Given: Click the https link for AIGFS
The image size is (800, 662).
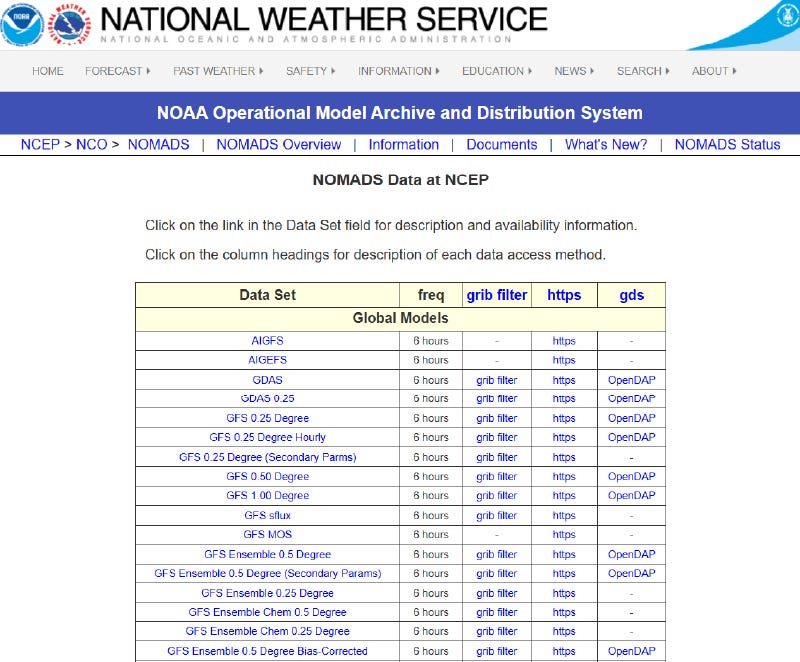Looking at the screenshot, I should pos(564,341).
